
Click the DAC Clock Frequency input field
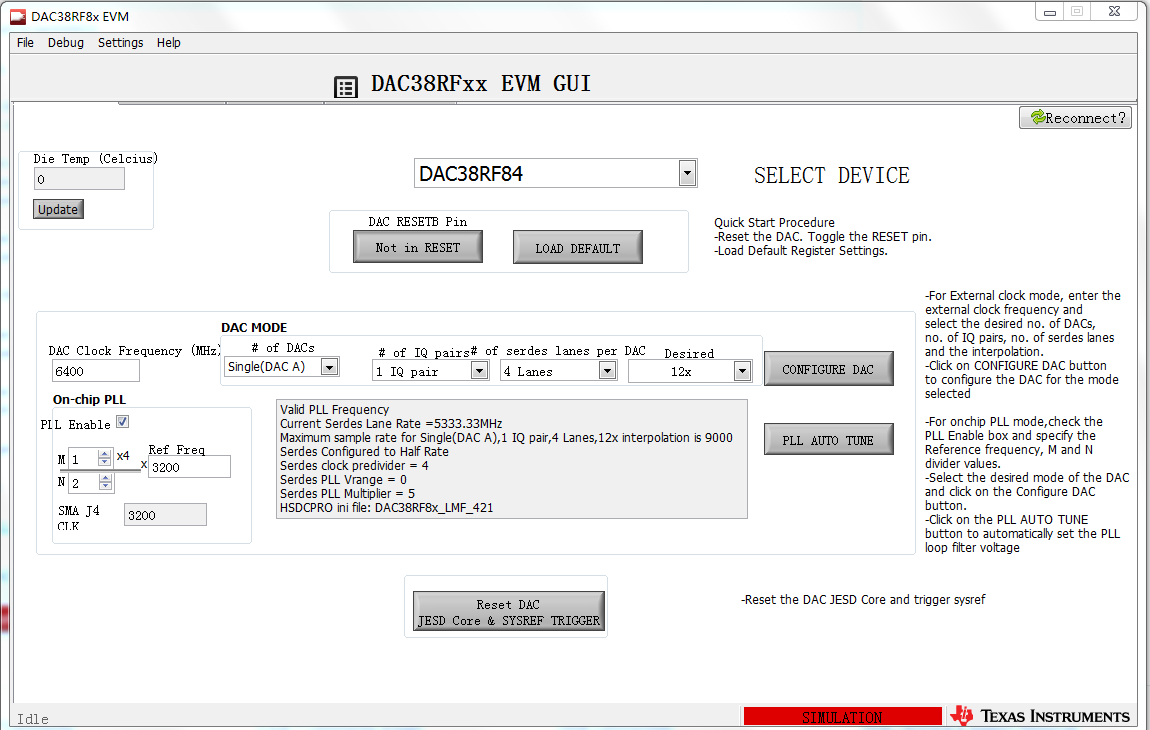pyautogui.click(x=95, y=371)
